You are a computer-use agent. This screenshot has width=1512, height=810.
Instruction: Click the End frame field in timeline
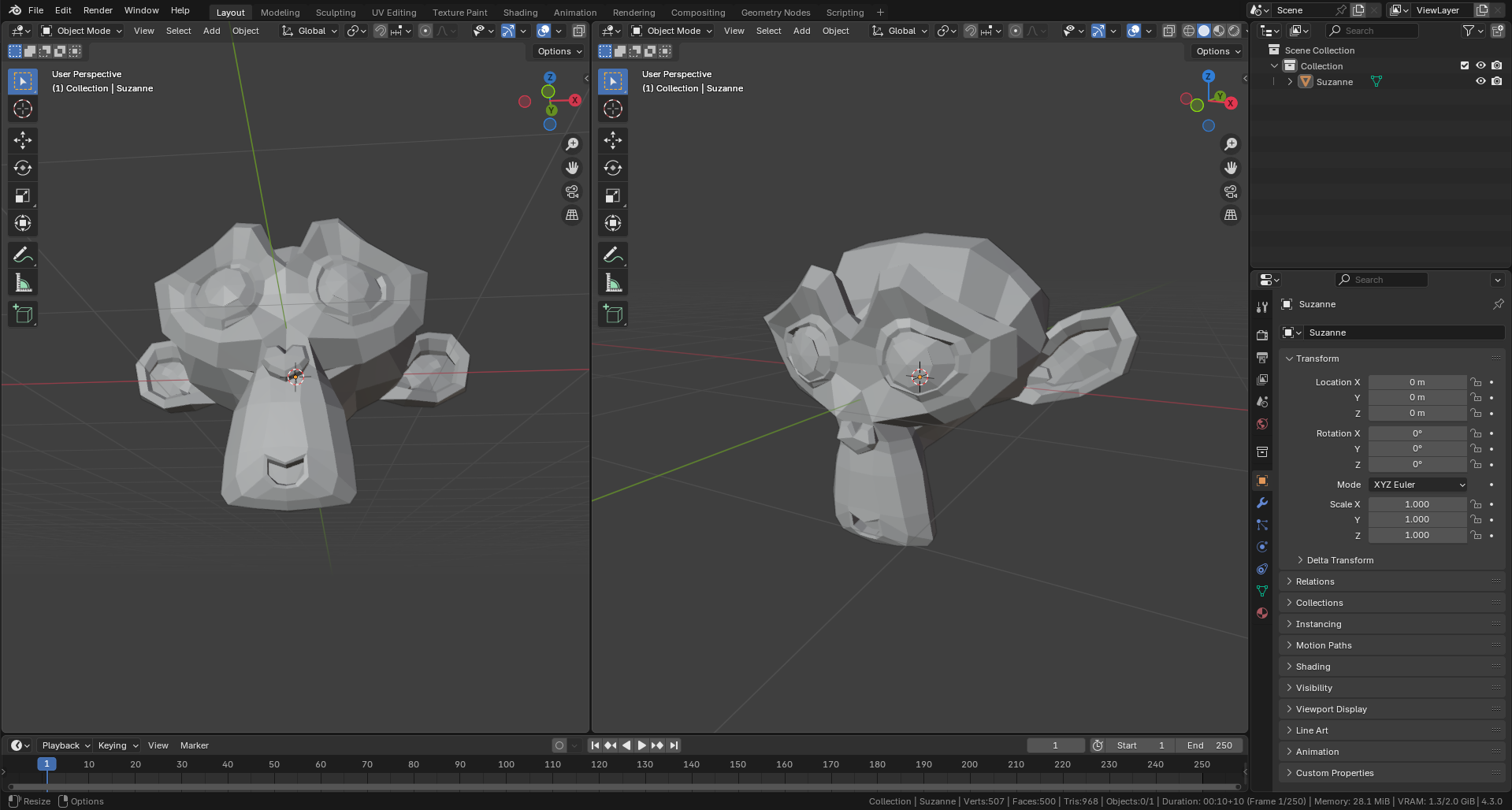click(1209, 745)
